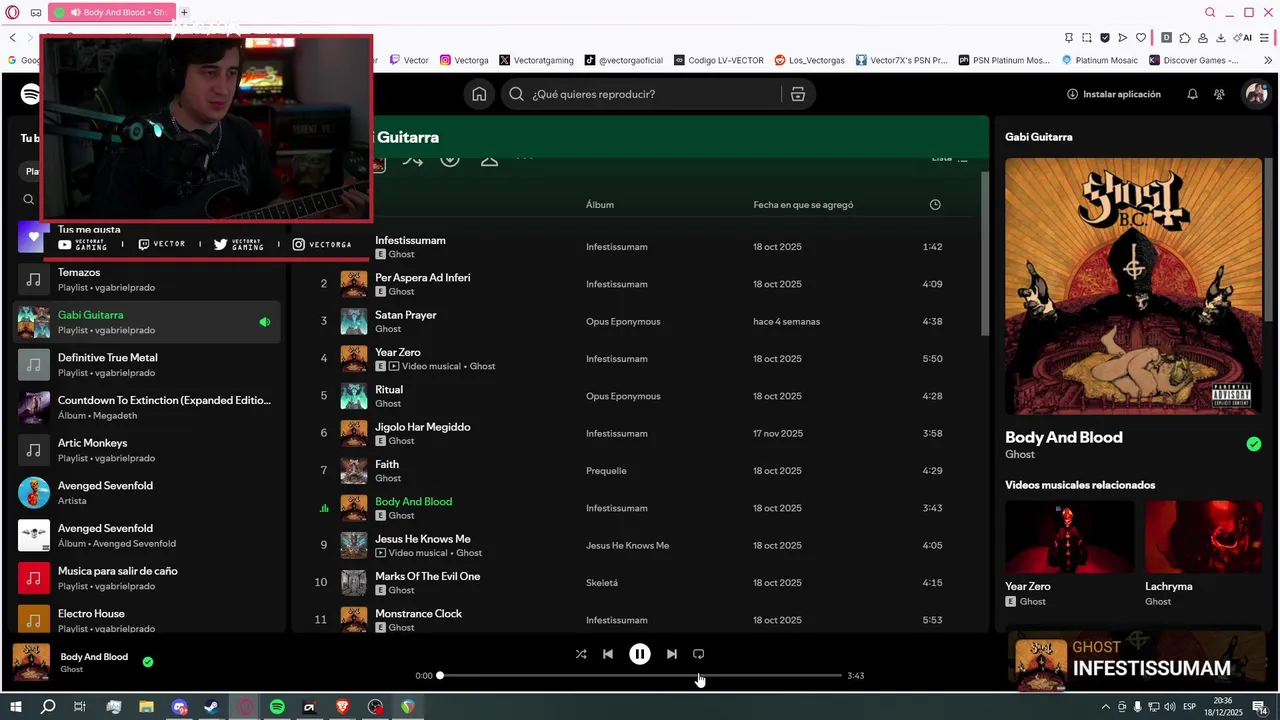Open Los_Vectorgas bookmark
Image resolution: width=1280 pixels, height=720 pixels.
(x=810, y=60)
